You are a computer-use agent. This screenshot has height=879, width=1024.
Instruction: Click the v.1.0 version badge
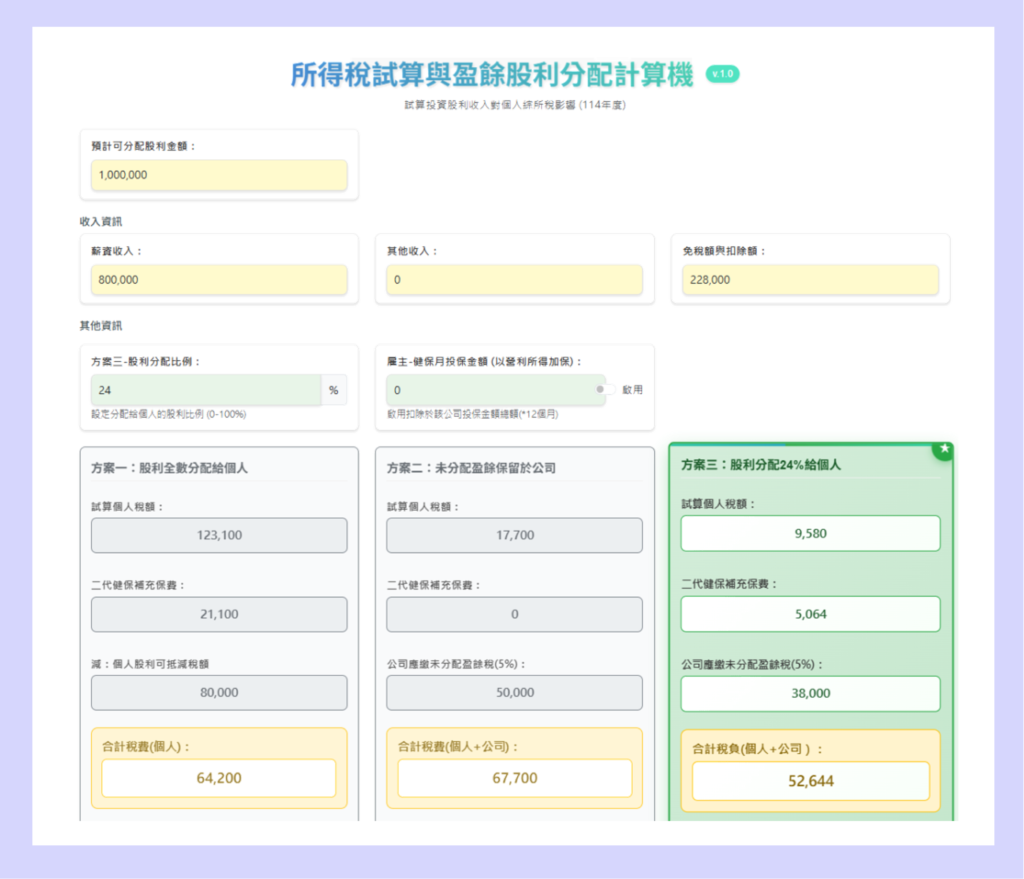point(722,74)
